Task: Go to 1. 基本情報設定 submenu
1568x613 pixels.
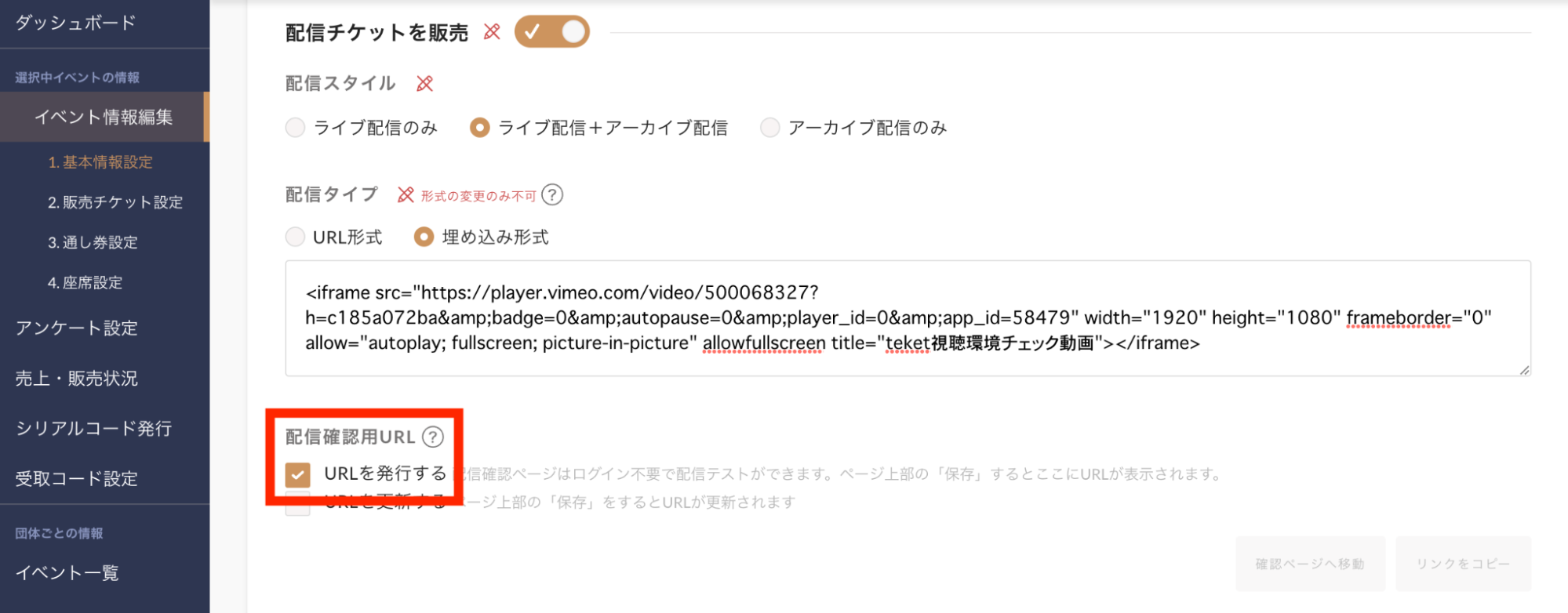Action: 100,162
